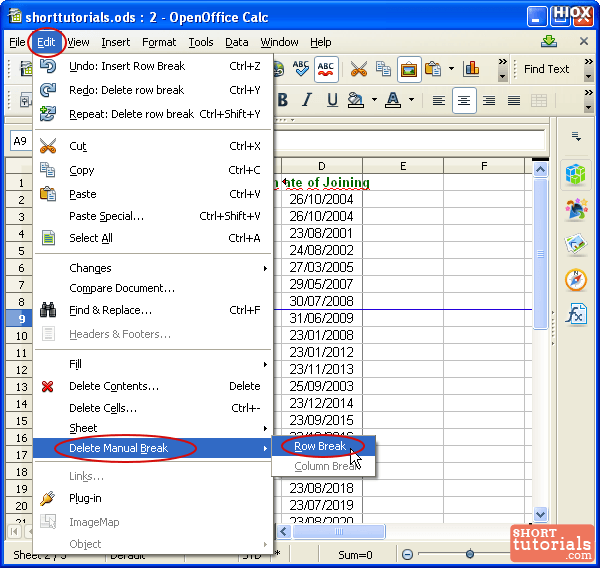Open font color dropdown arrow
Screen dimensions: 600x568
pyautogui.click(x=411, y=100)
